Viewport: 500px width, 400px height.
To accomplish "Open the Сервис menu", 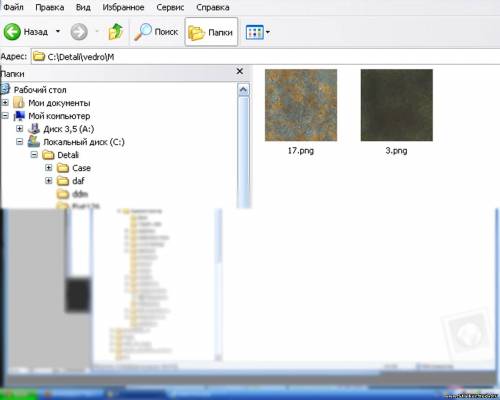I will click(170, 7).
